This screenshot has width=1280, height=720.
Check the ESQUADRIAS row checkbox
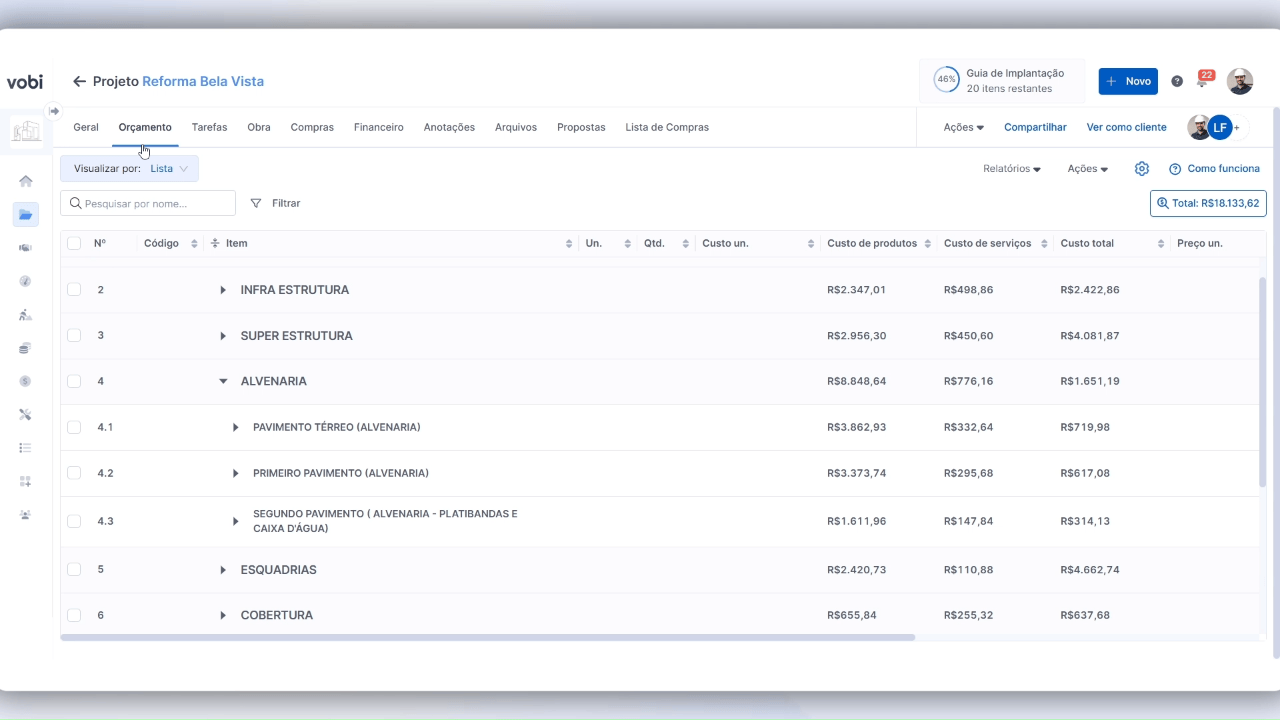tap(74, 569)
